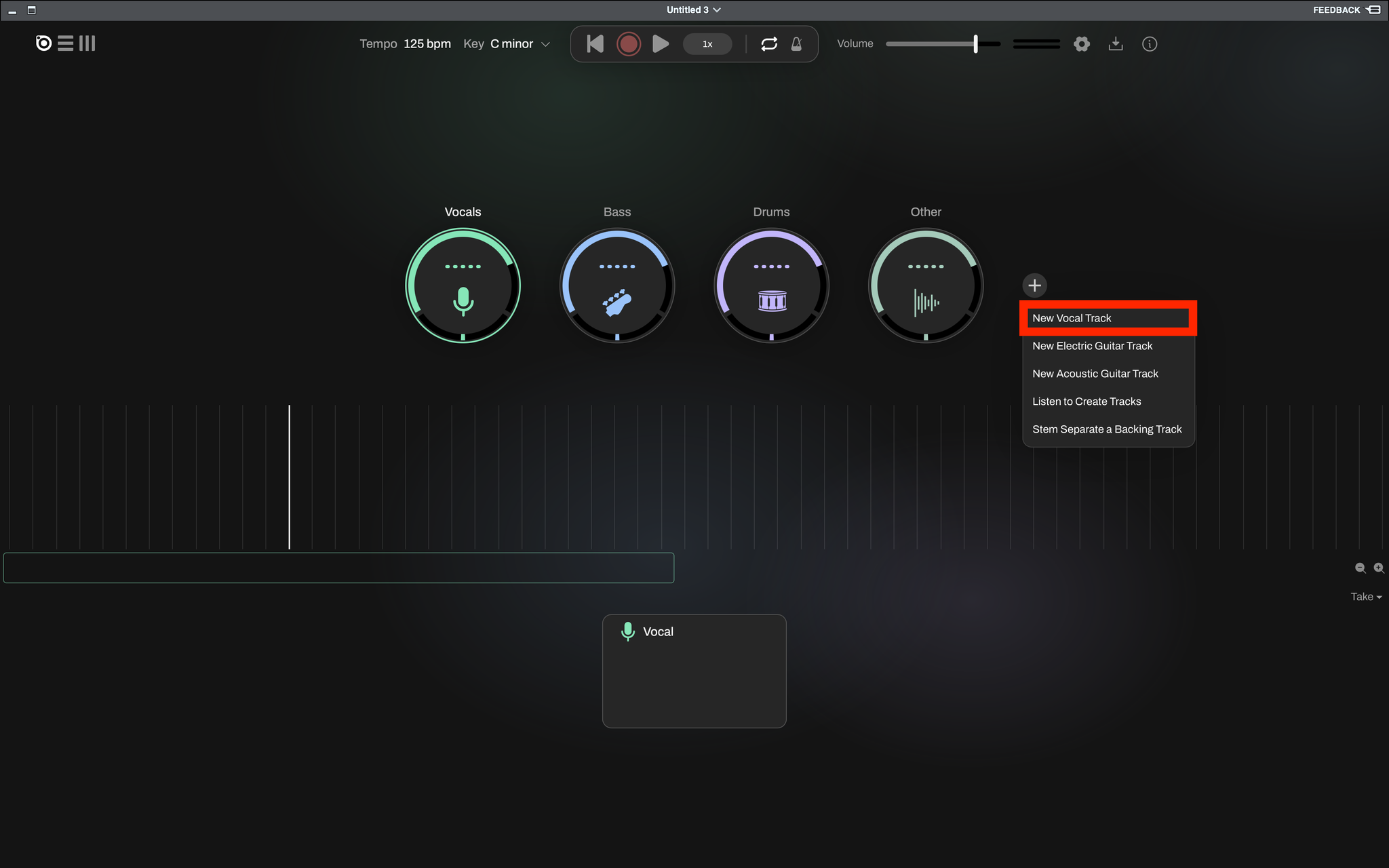Choose New Electric Guitar Track

pyautogui.click(x=1108, y=346)
